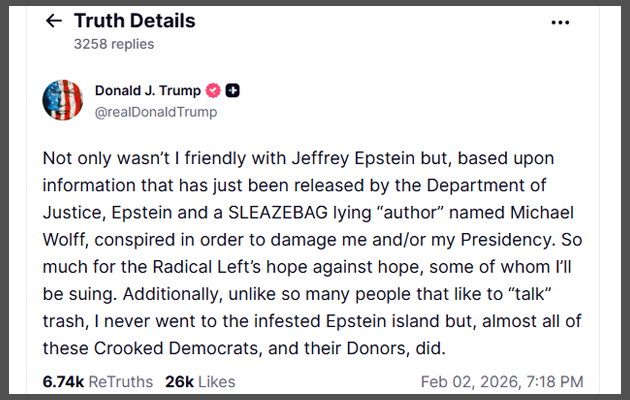Click the Donald J. Trump display name

click(x=148, y=91)
